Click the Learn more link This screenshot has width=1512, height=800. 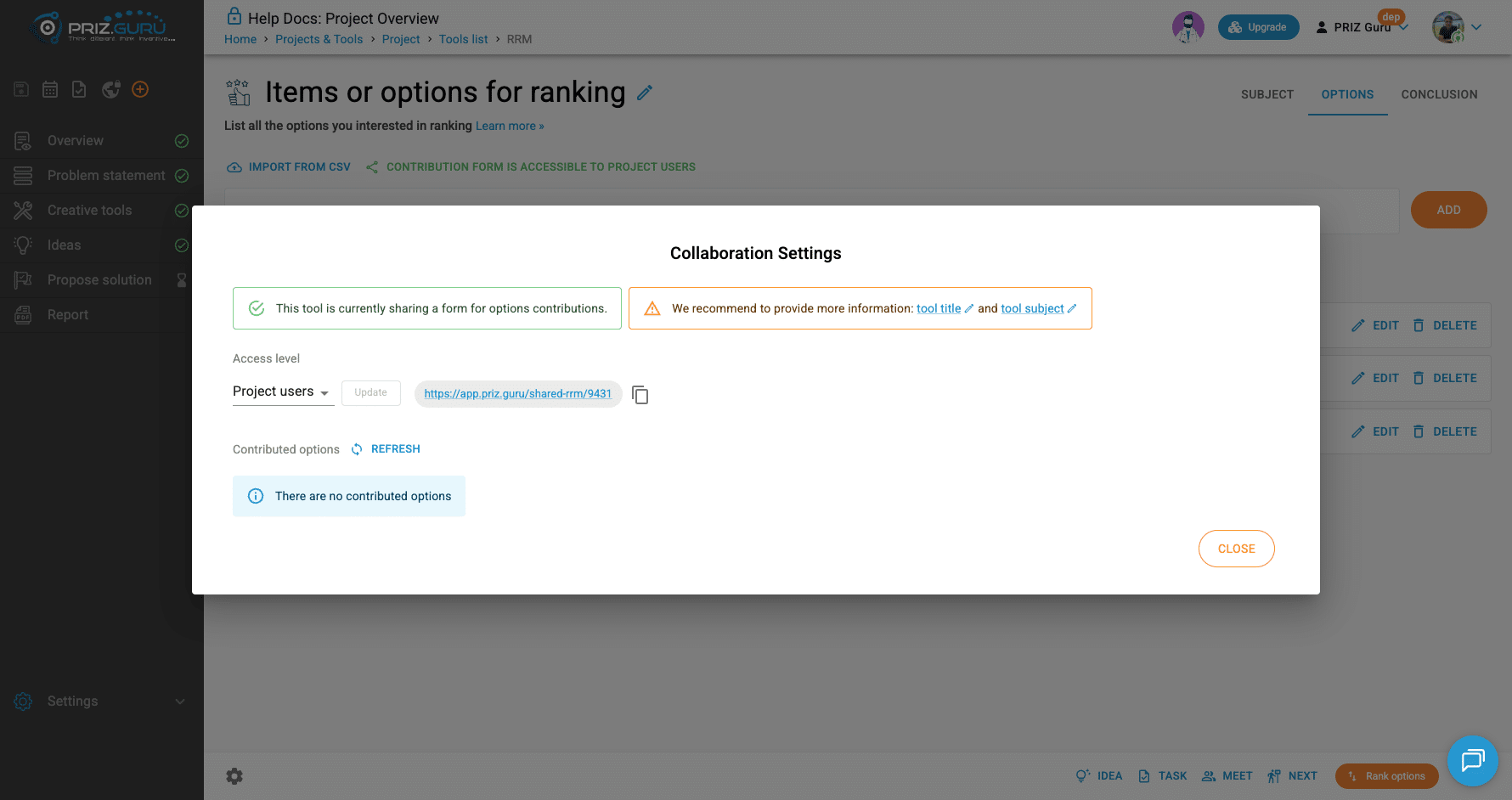tap(510, 127)
